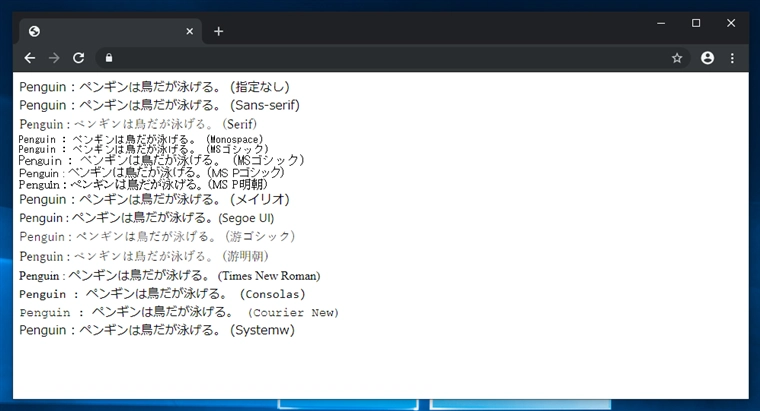The width and height of the screenshot is (760, 411).
Task: Click the line labeled (游ゴシック)
Action: 157,237
